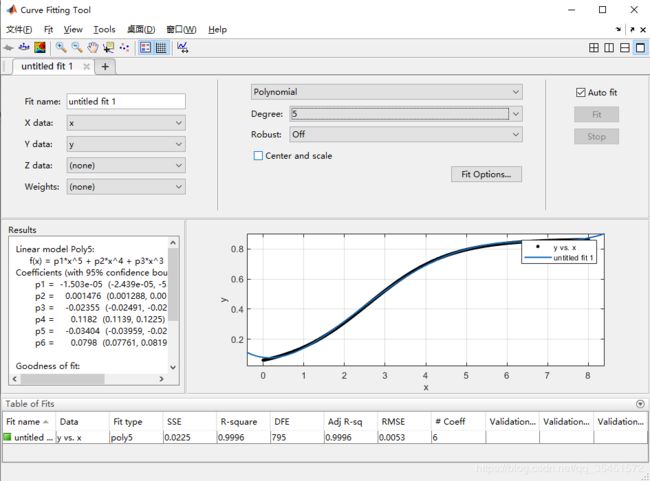The image size is (650, 481).
Task: Open the Tools menu
Action: [x=104, y=29]
